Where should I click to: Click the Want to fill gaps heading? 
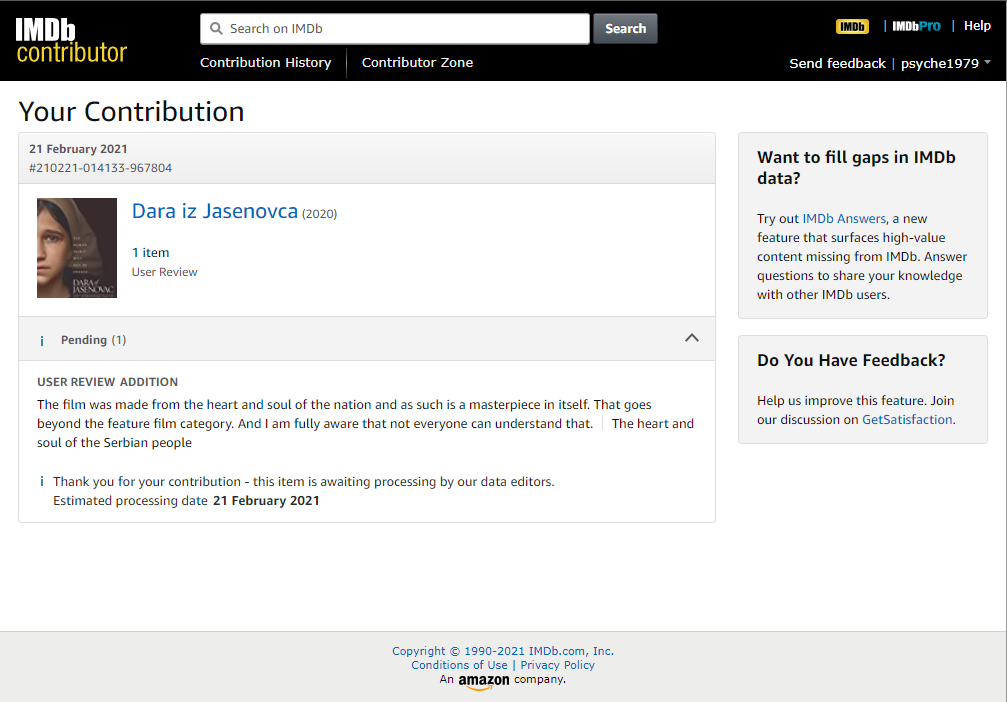point(856,168)
